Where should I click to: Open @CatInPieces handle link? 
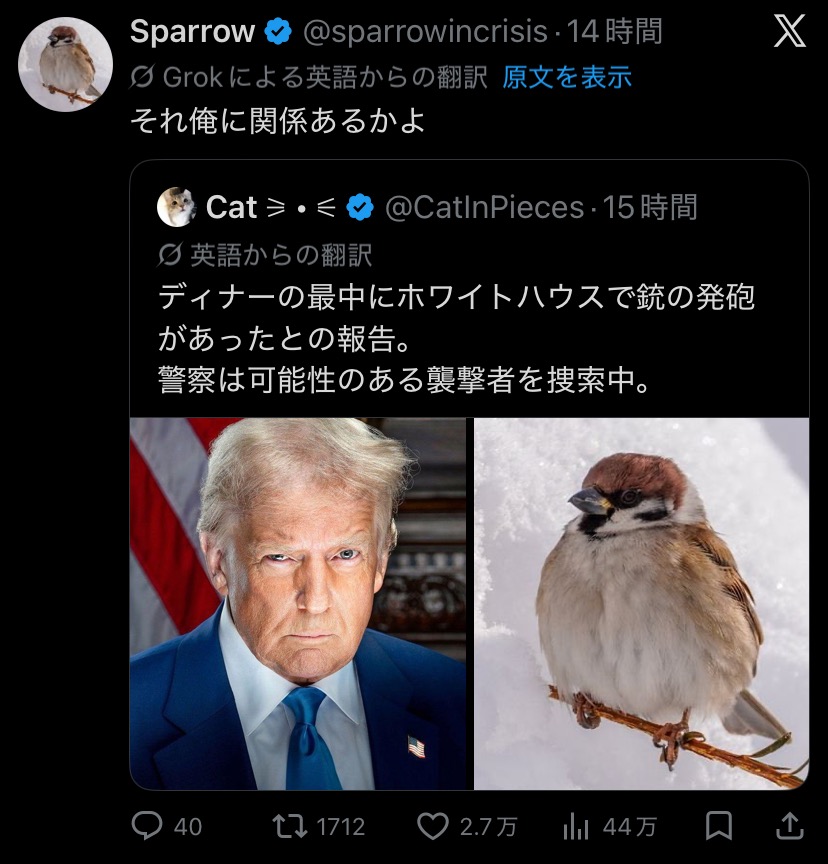click(484, 207)
